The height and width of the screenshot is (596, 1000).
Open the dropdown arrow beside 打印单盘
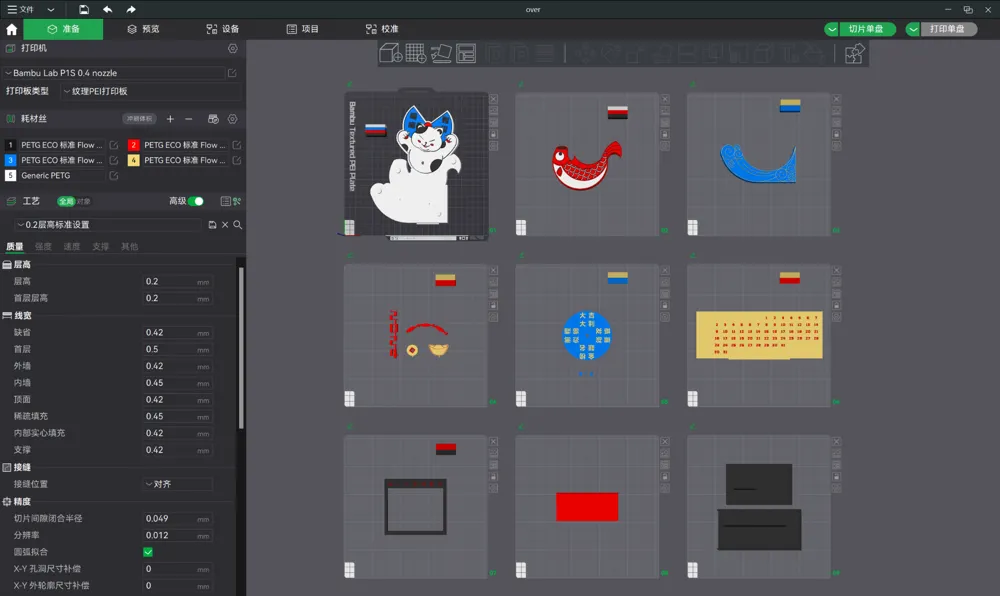tap(913, 29)
